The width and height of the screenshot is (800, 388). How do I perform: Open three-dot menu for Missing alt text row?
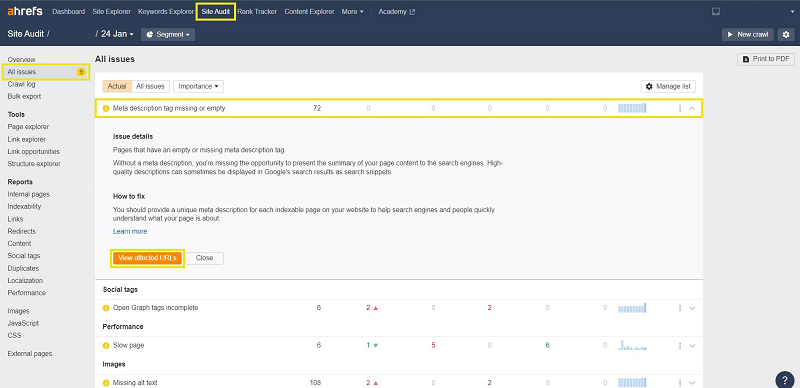pos(680,383)
